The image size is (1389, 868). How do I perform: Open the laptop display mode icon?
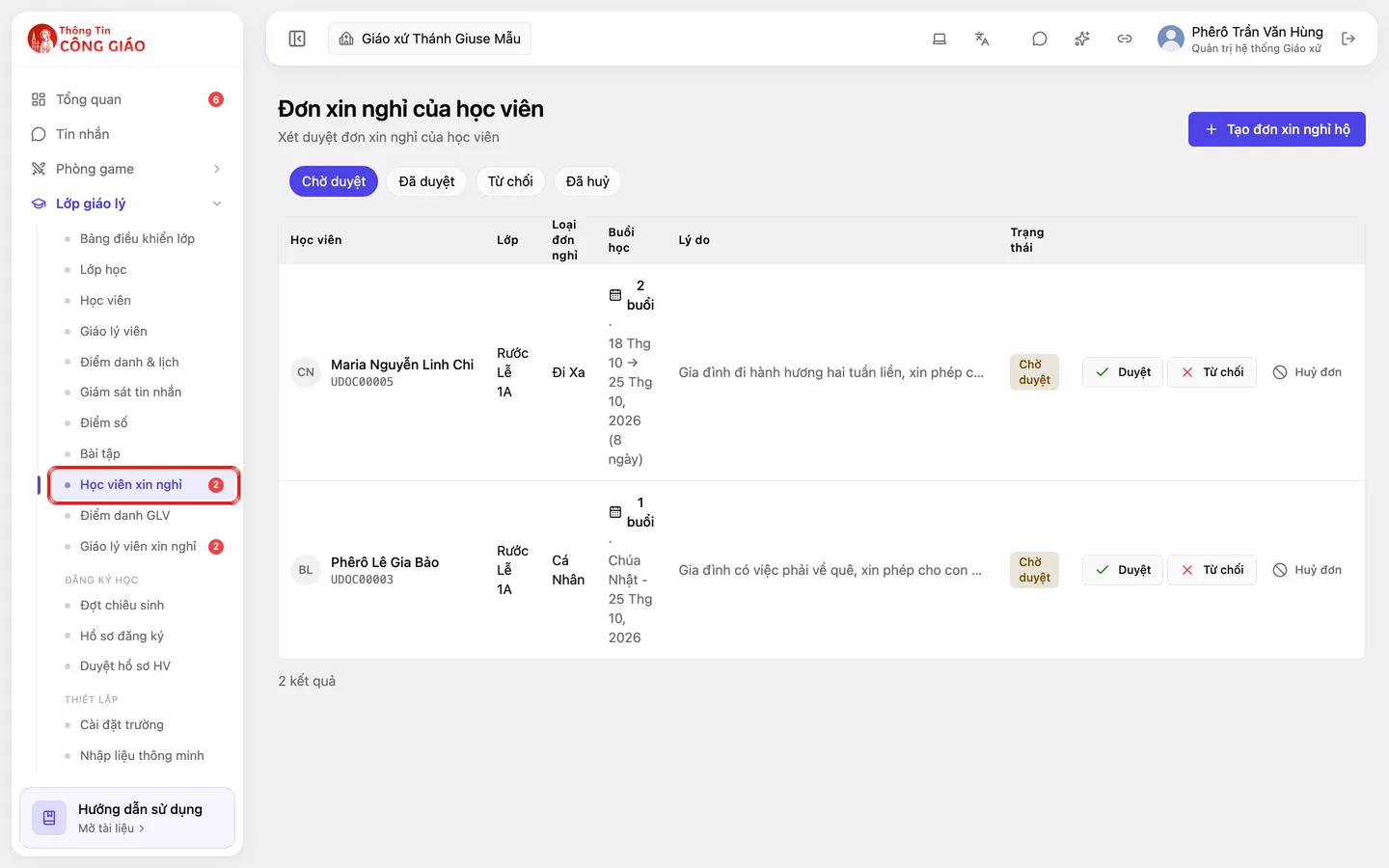pos(940,39)
